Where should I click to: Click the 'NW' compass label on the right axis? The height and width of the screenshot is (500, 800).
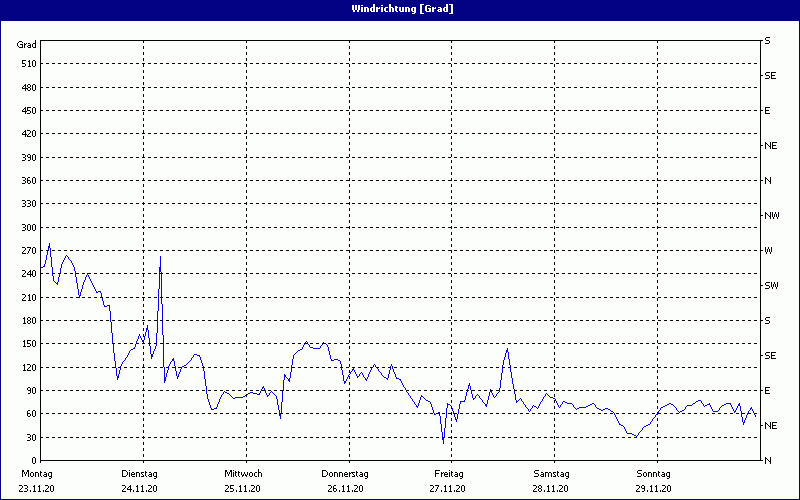771,216
